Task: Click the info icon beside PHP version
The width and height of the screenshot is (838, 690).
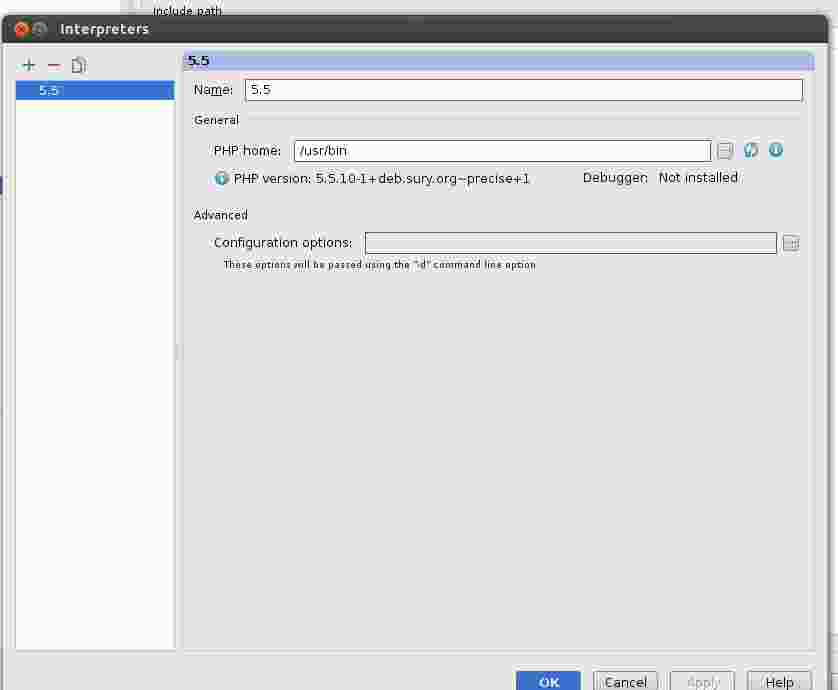Action: click(x=222, y=179)
